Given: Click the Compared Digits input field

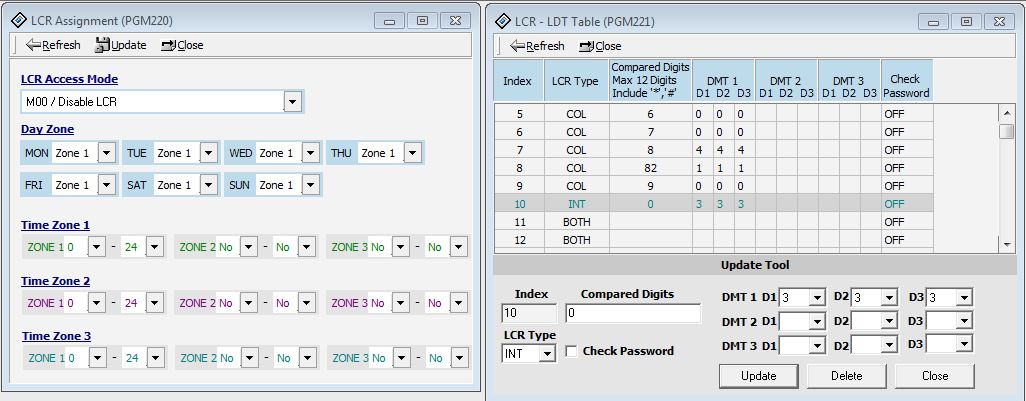Looking at the screenshot, I should coord(632,314).
